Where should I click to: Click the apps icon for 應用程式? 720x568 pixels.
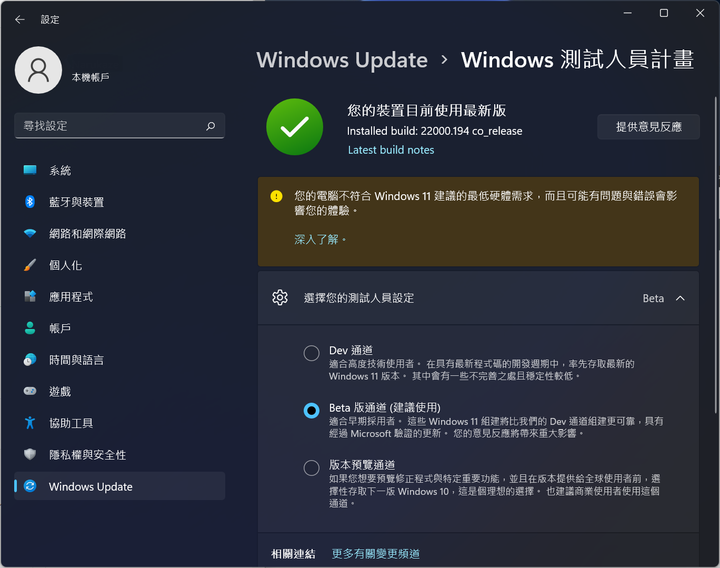tap(30, 297)
